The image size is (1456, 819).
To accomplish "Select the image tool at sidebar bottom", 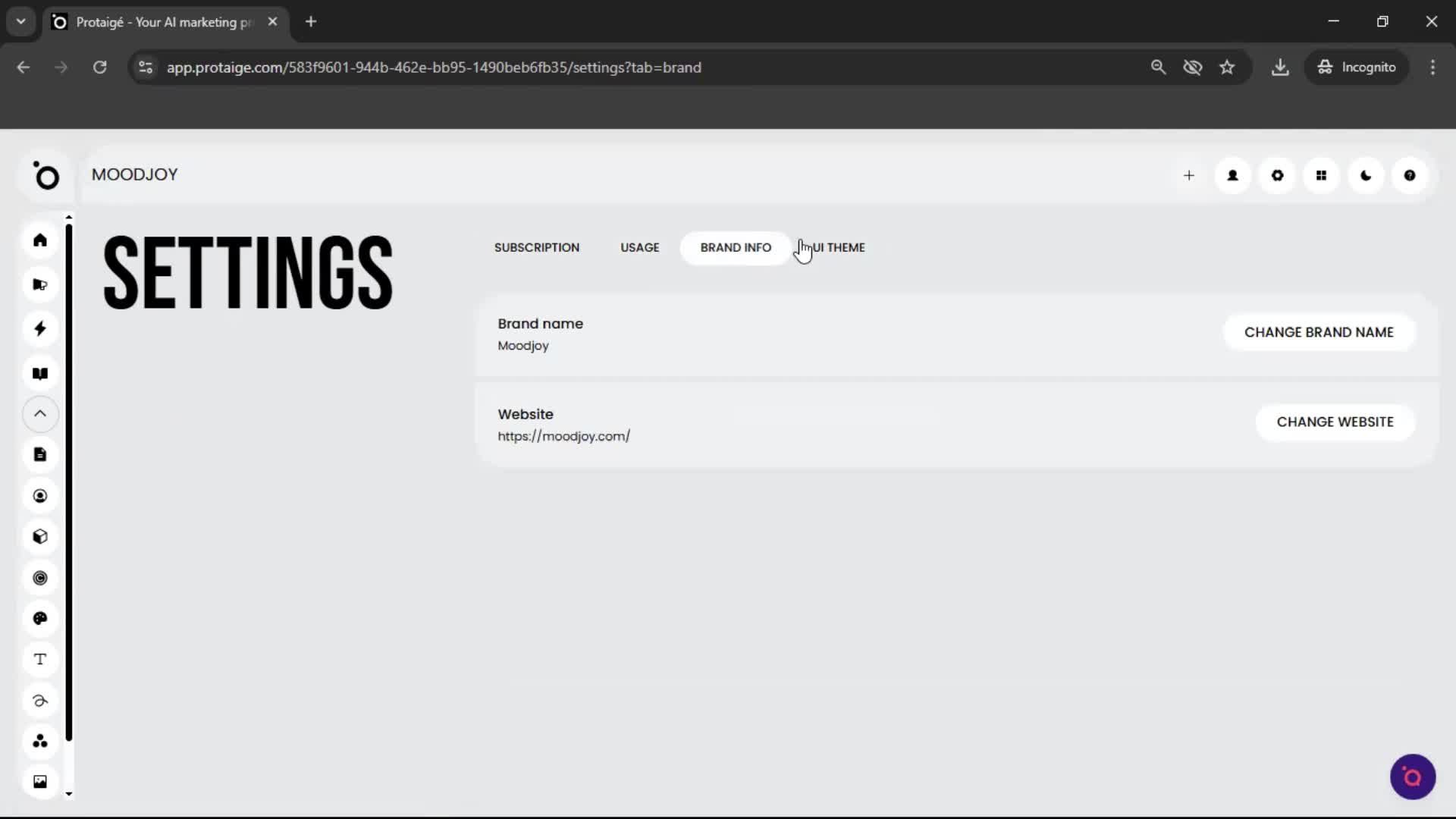I will click(39, 781).
